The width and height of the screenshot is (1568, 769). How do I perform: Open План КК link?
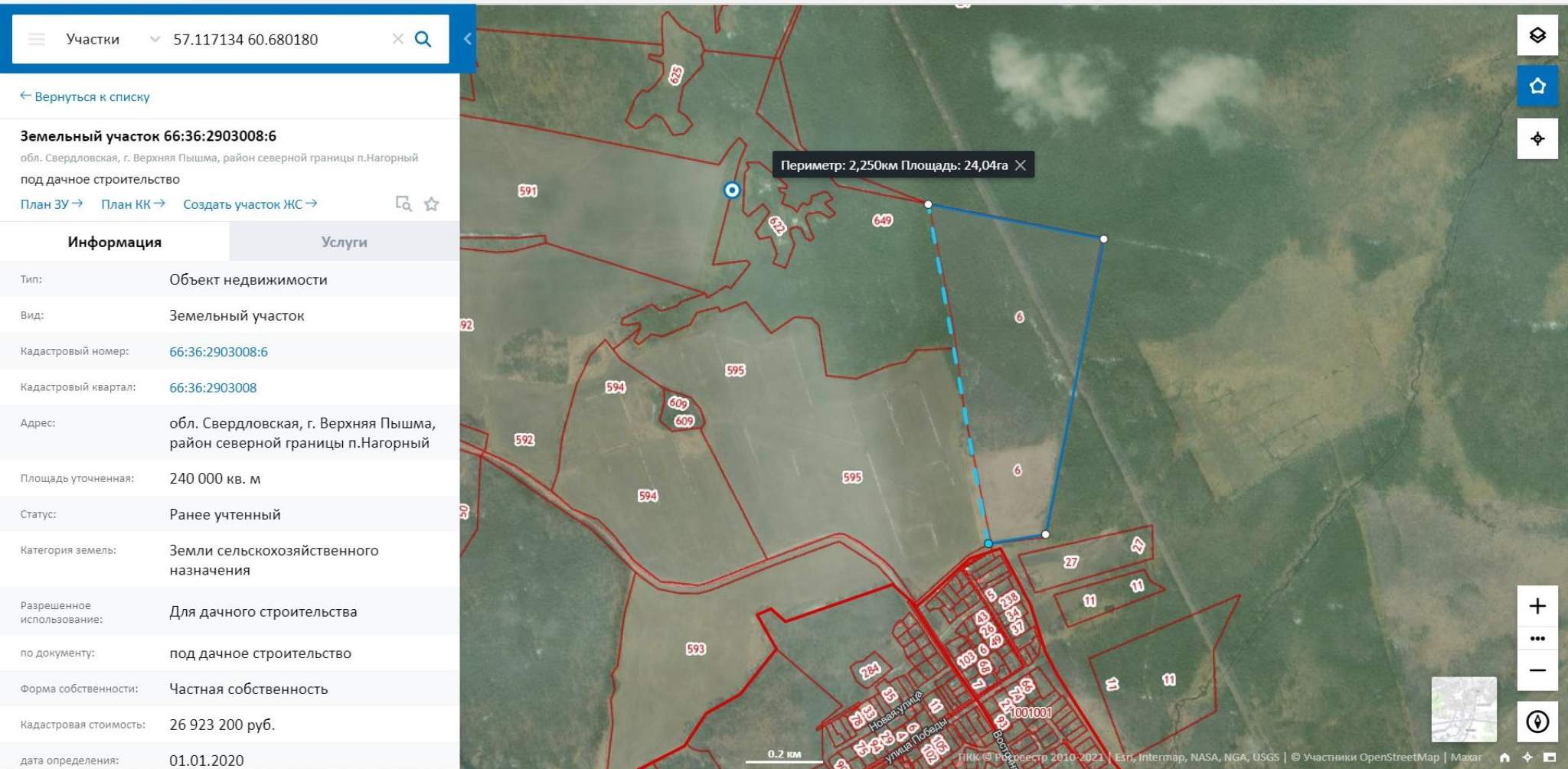pyautogui.click(x=133, y=204)
